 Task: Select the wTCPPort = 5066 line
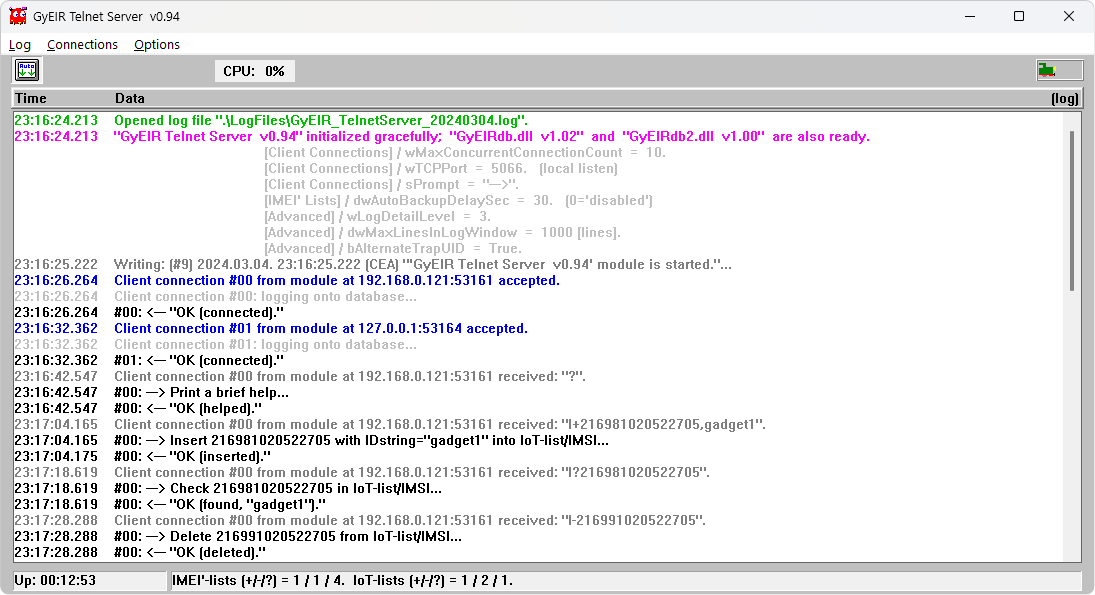click(x=441, y=169)
